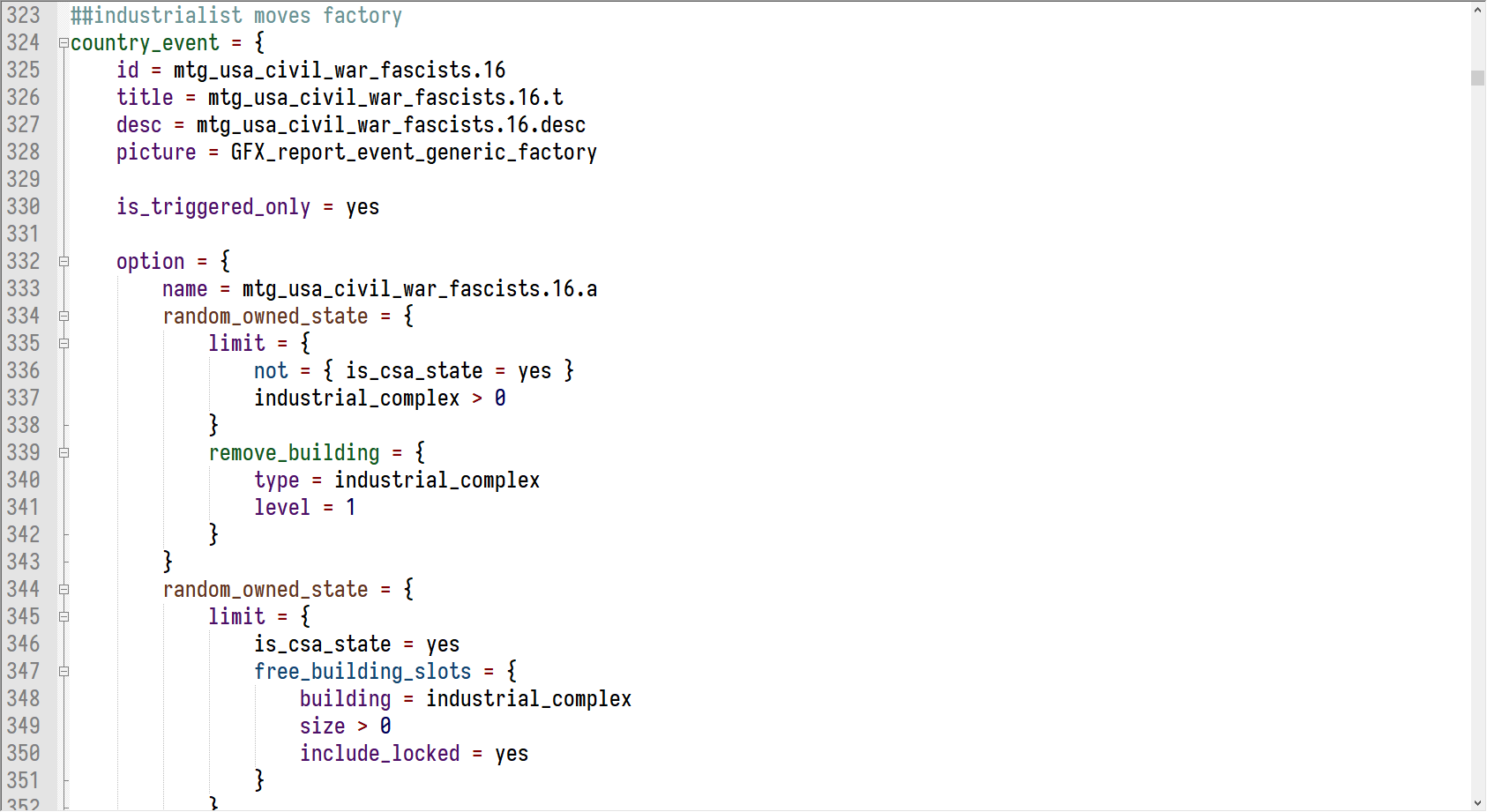Collapse the country_event block fold marker
Image resolution: width=1487 pixels, height=812 pixels.
click(64, 43)
